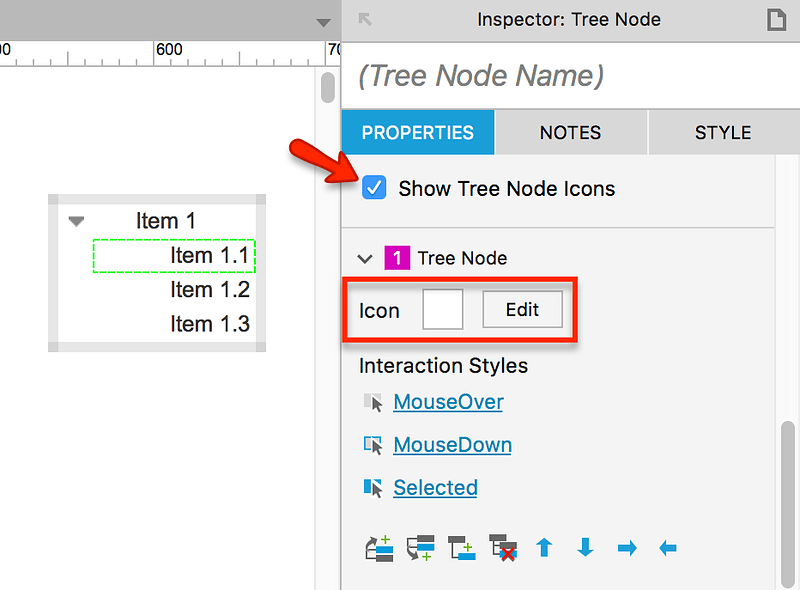Open the MouseDown interaction style link

453,445
